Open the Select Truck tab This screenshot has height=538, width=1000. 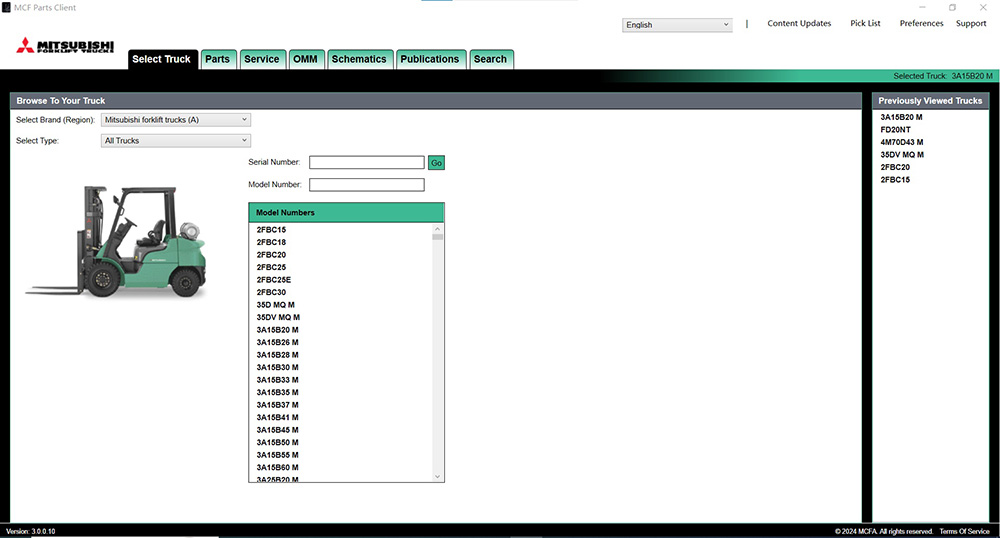pos(161,59)
